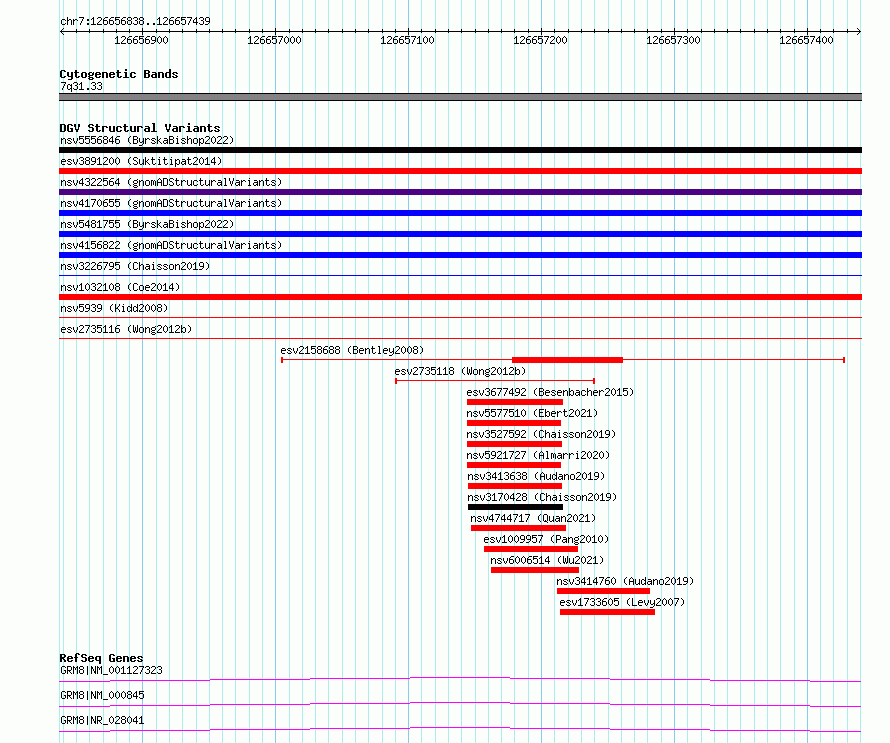890x743 pixels.
Task: Open variant nsv6006514 (Wu2021)
Action: tap(547, 560)
